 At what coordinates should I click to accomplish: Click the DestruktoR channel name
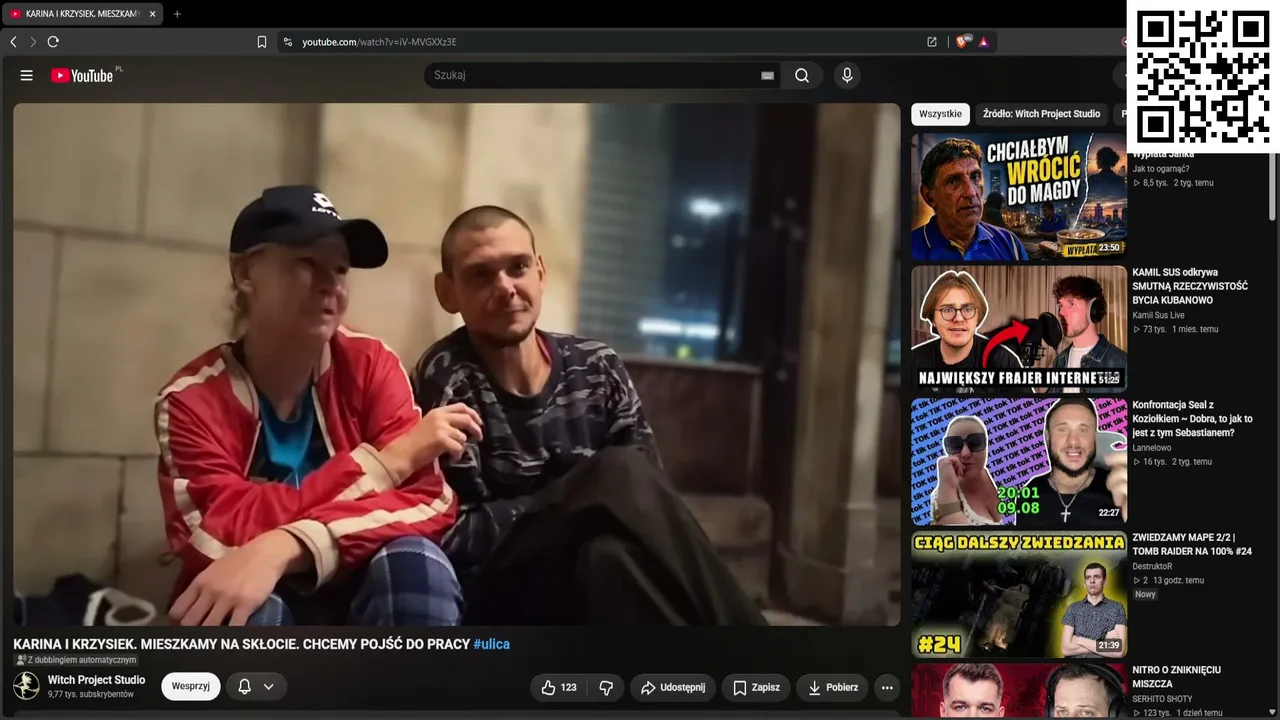[x=1152, y=567]
